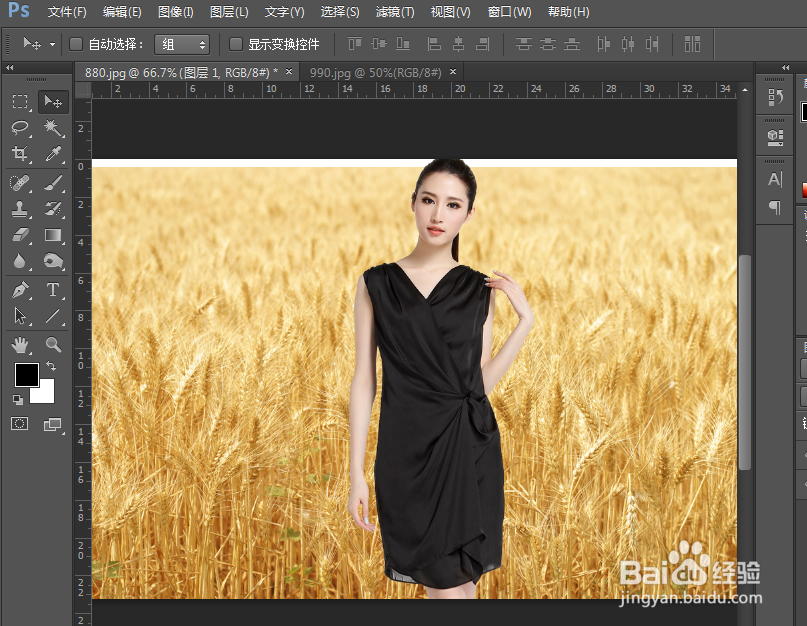Select the Zoom tool
This screenshot has width=807, height=626.
tap(53, 344)
